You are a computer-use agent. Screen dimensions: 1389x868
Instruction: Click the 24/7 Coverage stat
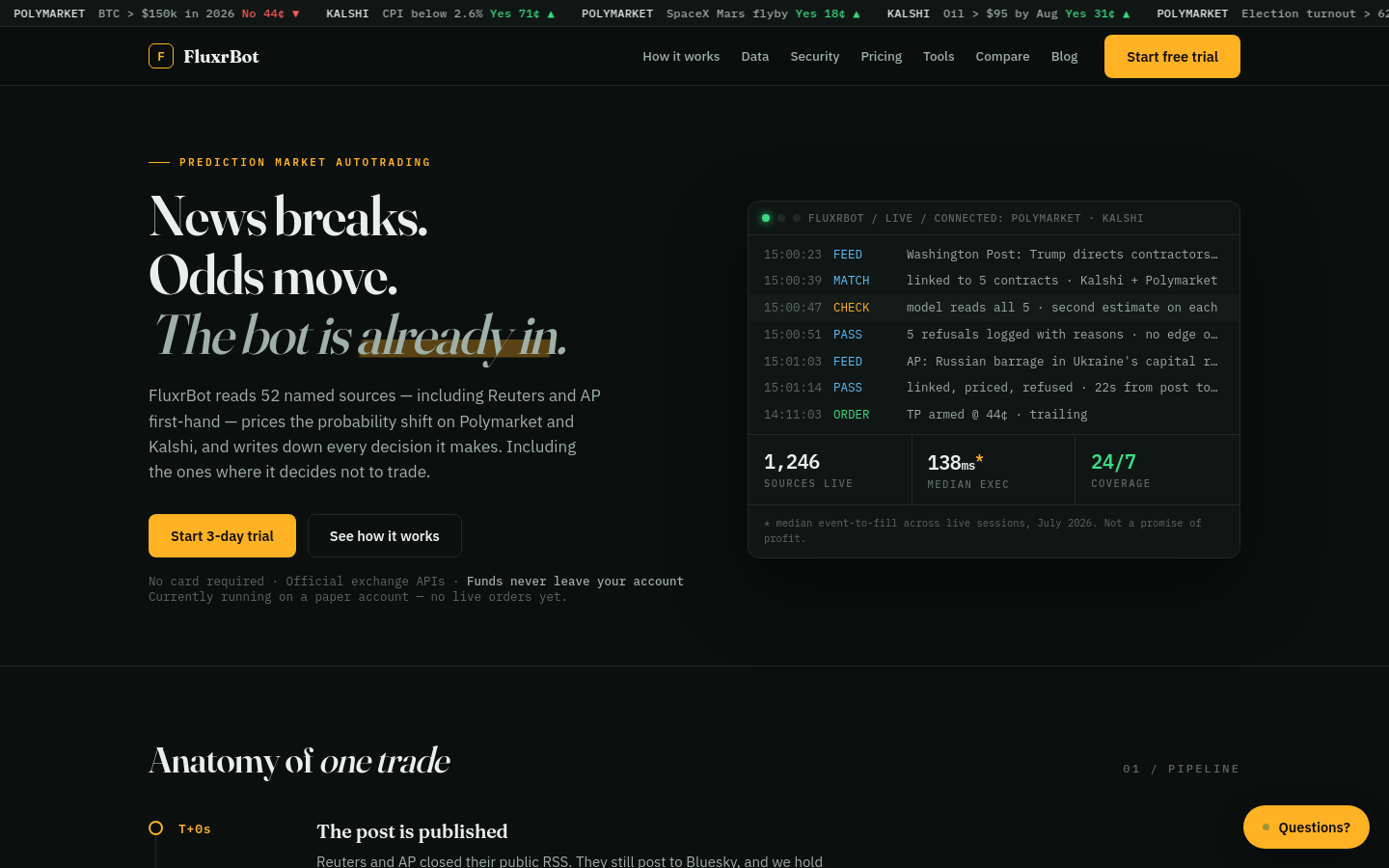coord(1157,470)
